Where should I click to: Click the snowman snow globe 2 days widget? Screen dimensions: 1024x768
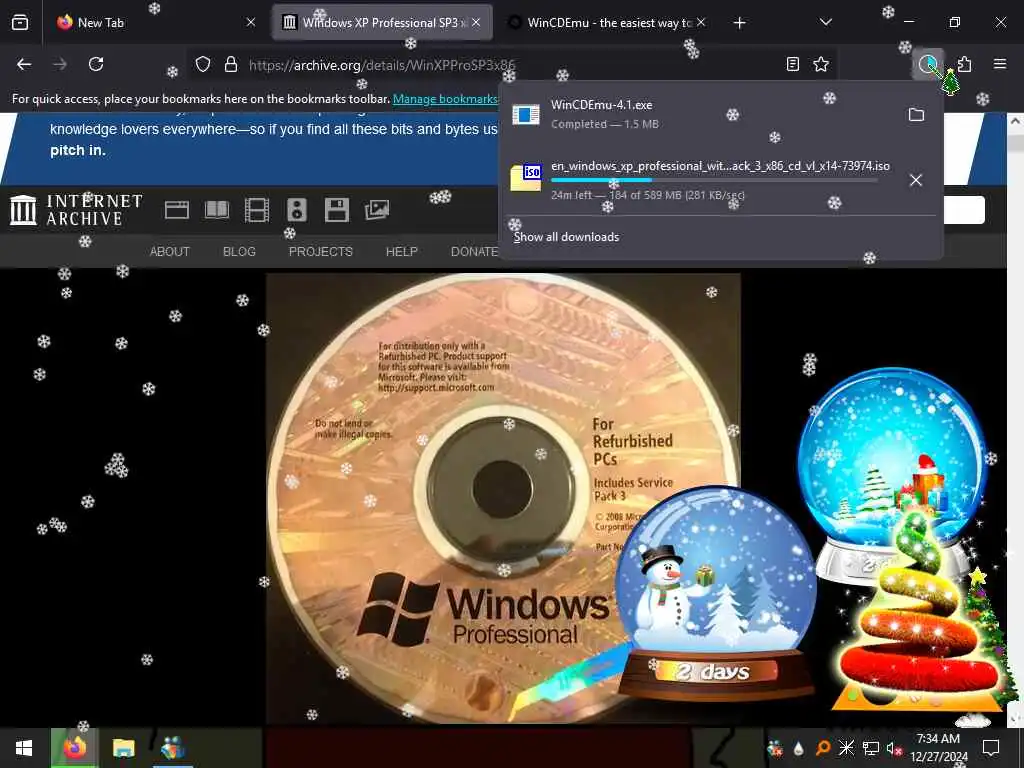(x=716, y=593)
